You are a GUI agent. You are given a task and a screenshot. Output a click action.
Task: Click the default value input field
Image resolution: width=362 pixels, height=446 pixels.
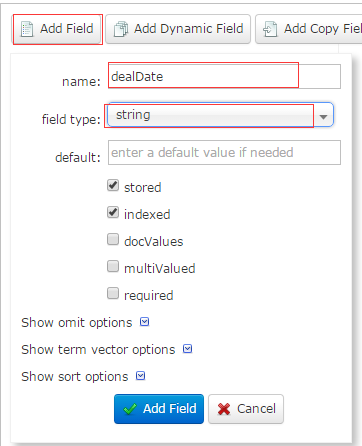pyautogui.click(x=224, y=153)
